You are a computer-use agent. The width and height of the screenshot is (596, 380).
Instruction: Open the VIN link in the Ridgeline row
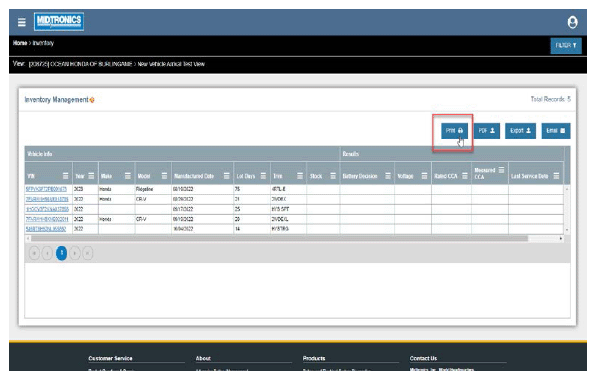coord(46,189)
